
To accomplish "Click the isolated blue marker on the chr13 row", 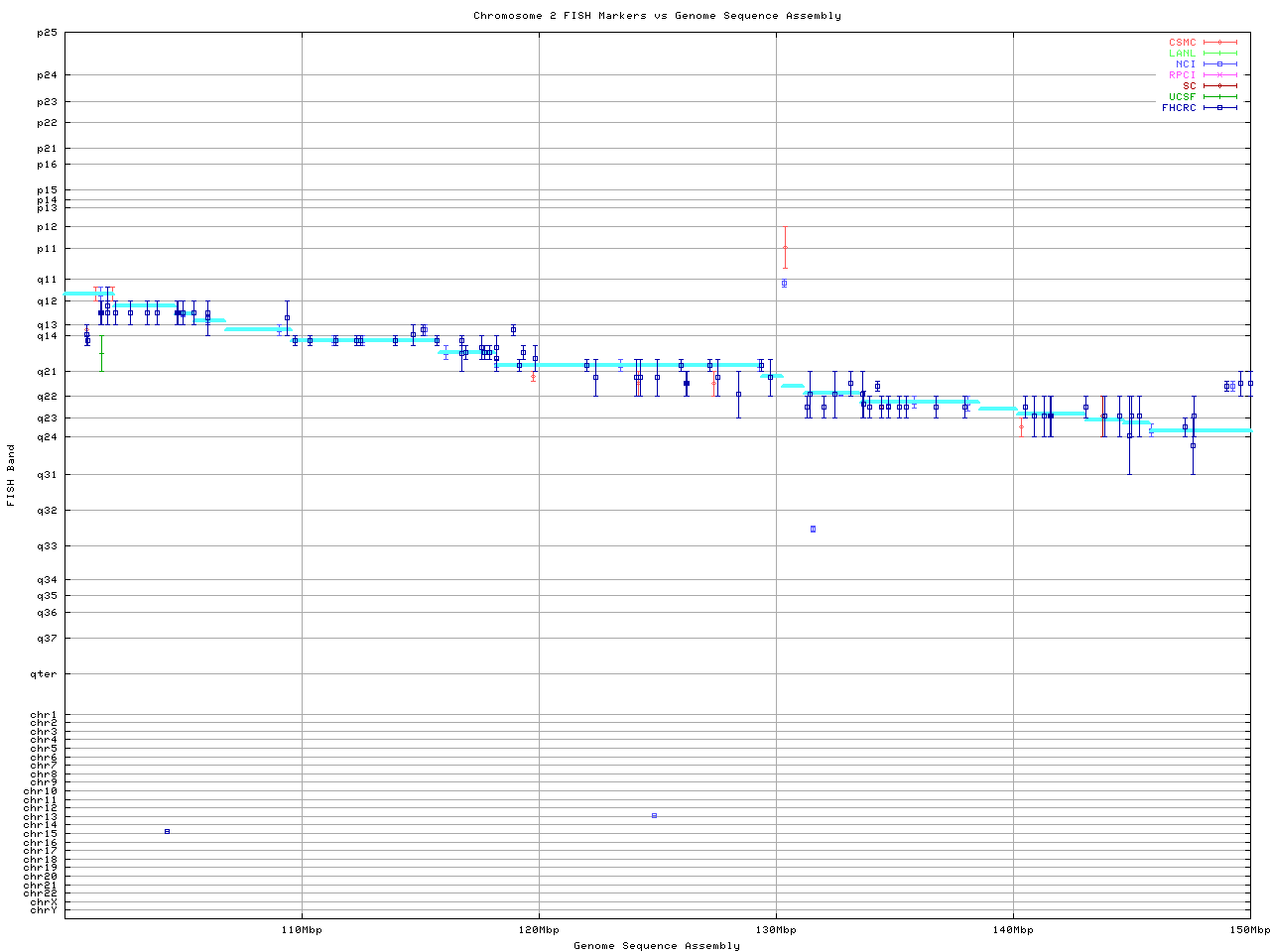I will 654,815.
